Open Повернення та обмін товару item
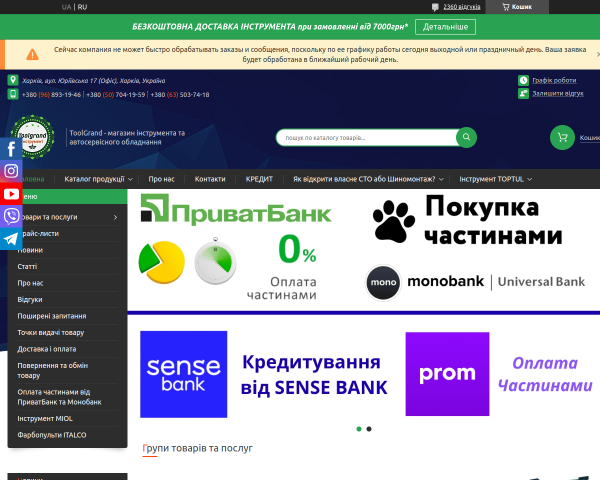Viewport: 600px width, 480px height. point(52,370)
